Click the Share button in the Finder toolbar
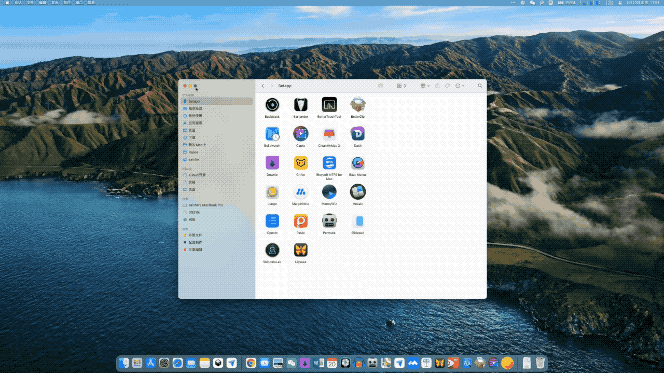 [x=437, y=86]
